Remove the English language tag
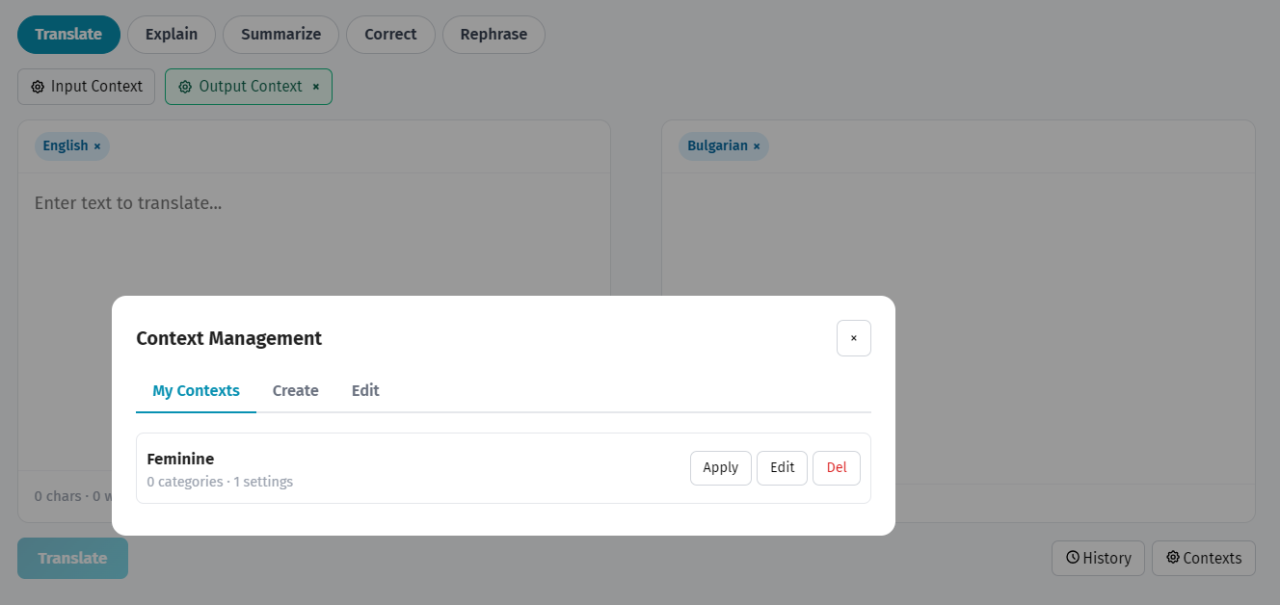Screen dimensions: 1280x605 [97, 147]
